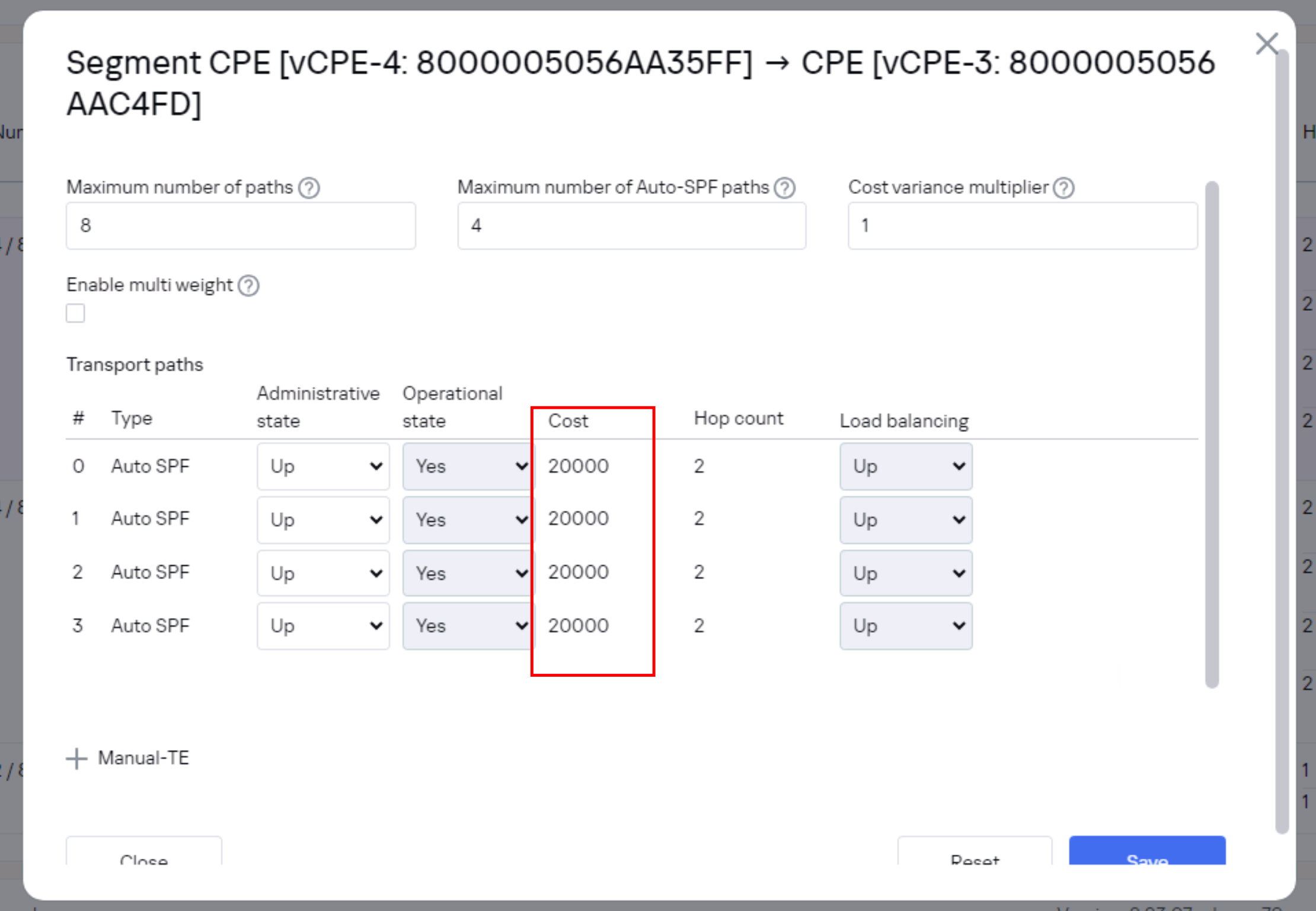Click the plus icon for Manual-TE
The image size is (1316, 911).
pyautogui.click(x=76, y=759)
